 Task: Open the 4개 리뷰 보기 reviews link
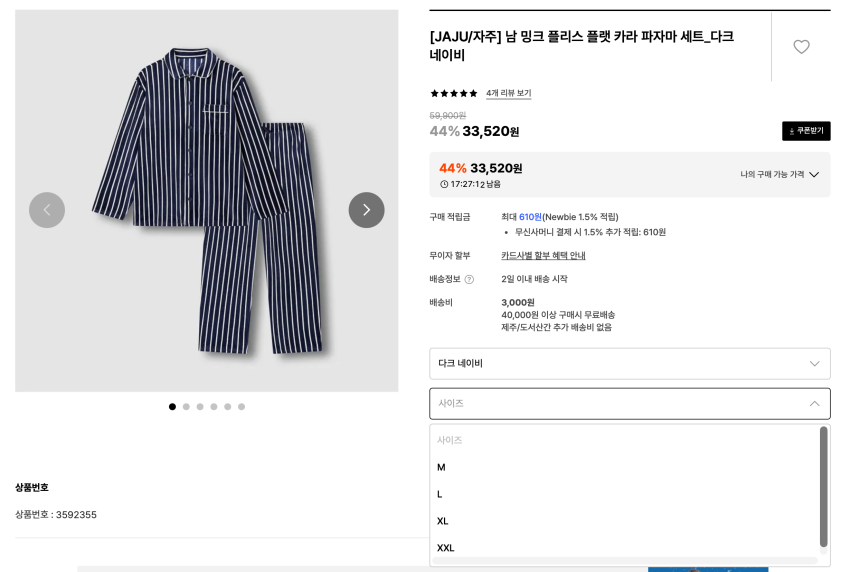click(x=508, y=93)
